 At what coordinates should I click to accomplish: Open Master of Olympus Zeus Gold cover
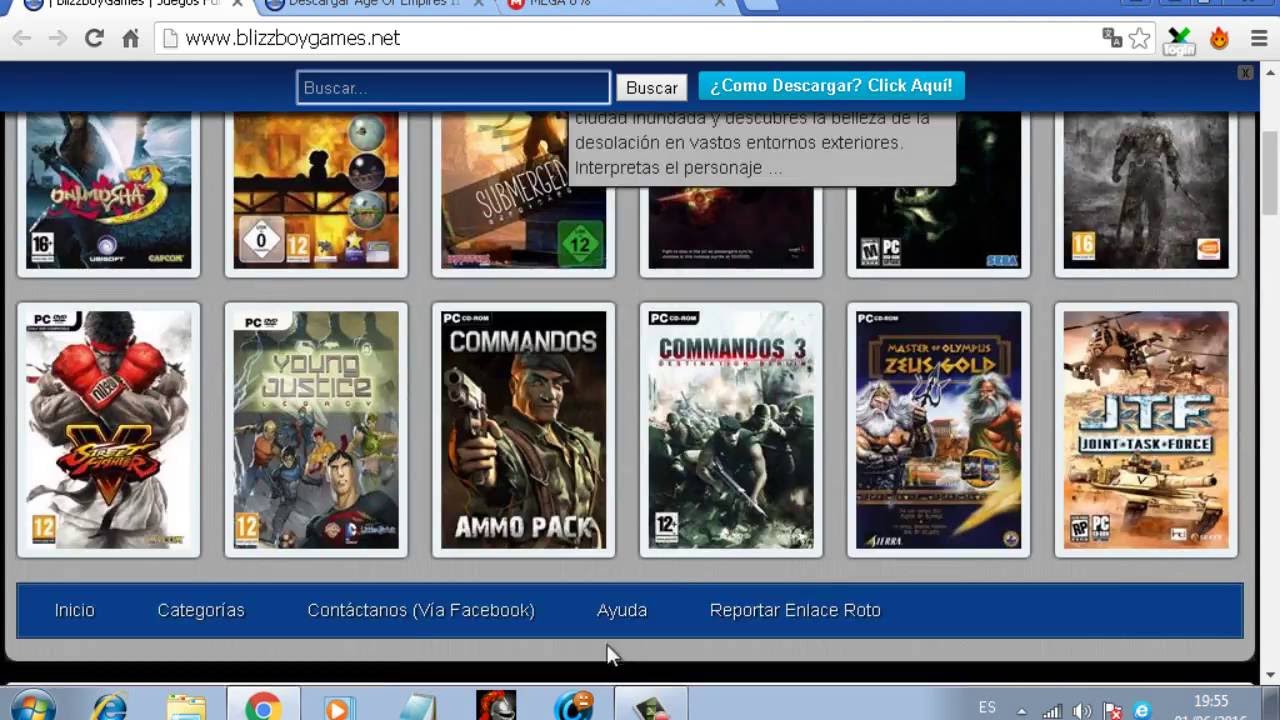938,430
